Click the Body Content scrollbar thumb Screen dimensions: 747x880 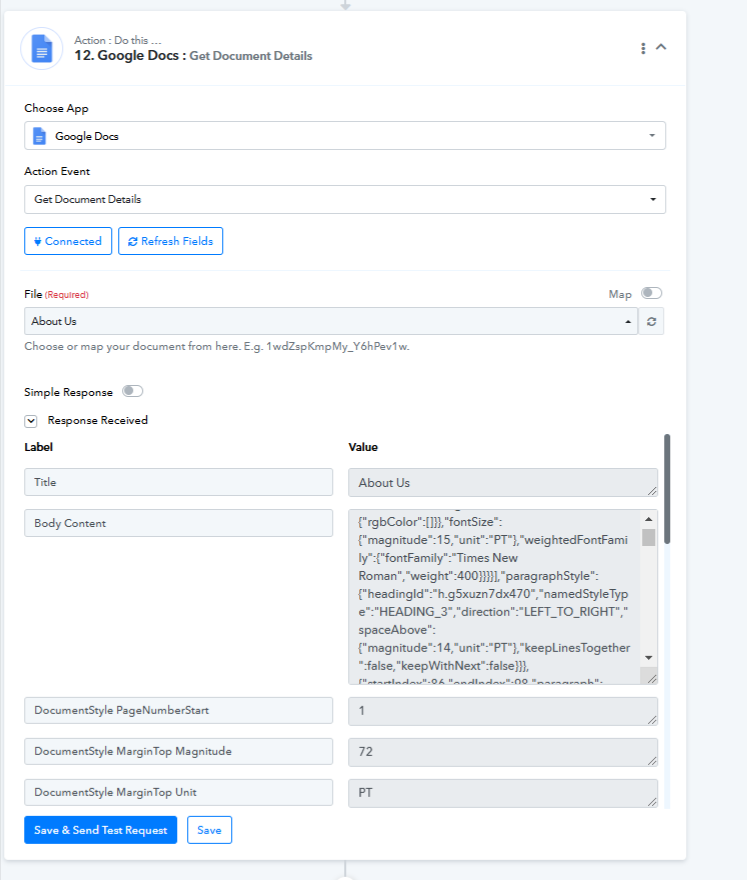coord(649,537)
